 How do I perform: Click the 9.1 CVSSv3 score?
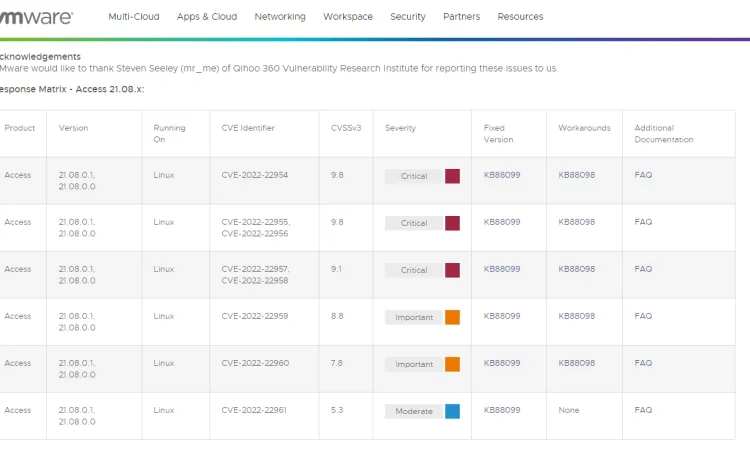(x=336, y=269)
